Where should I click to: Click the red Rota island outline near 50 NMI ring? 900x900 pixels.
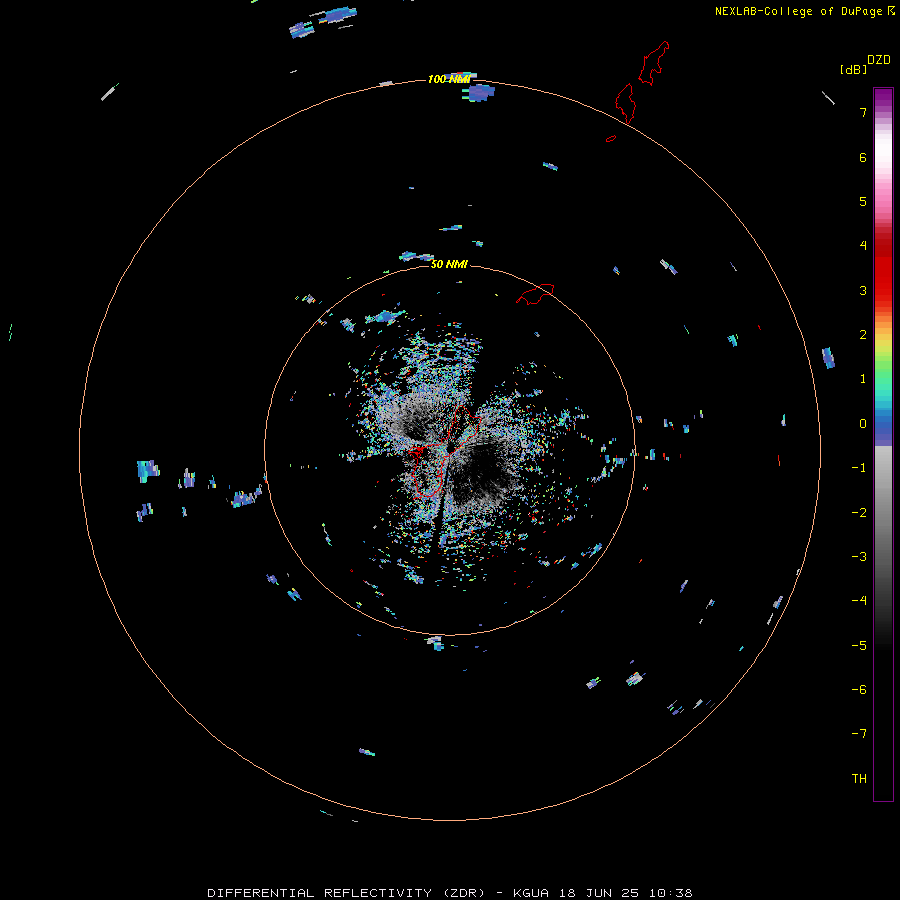[x=535, y=293]
